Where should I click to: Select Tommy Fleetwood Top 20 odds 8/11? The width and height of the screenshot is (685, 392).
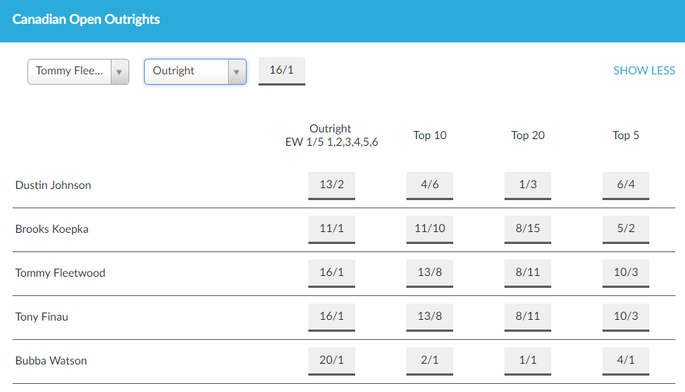(x=528, y=273)
